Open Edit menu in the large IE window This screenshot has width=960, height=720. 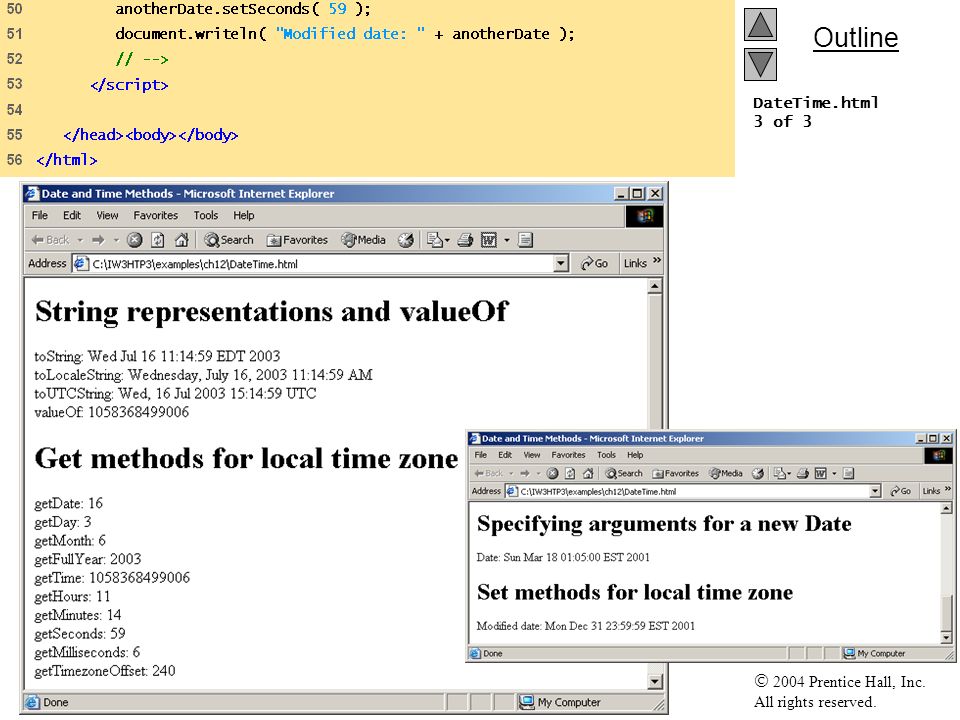72,216
